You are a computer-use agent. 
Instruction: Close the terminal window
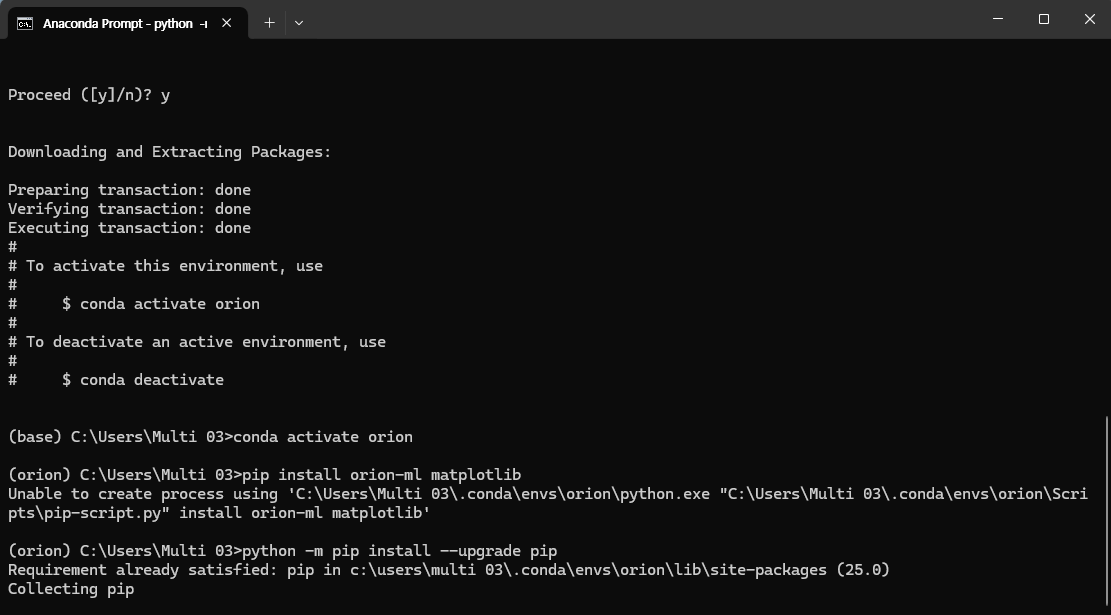pyautogui.click(x=1090, y=19)
